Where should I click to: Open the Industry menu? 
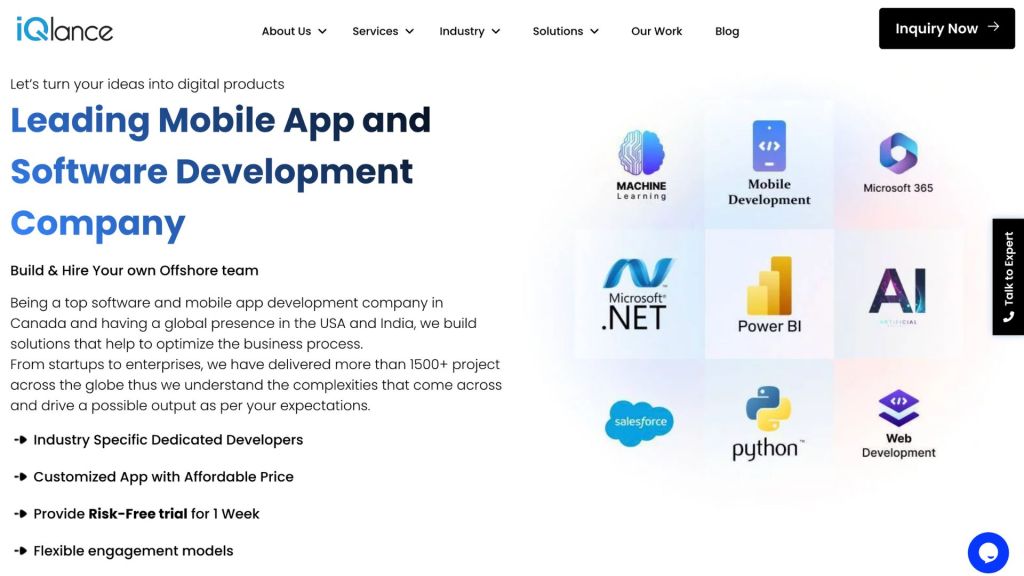[x=470, y=31]
